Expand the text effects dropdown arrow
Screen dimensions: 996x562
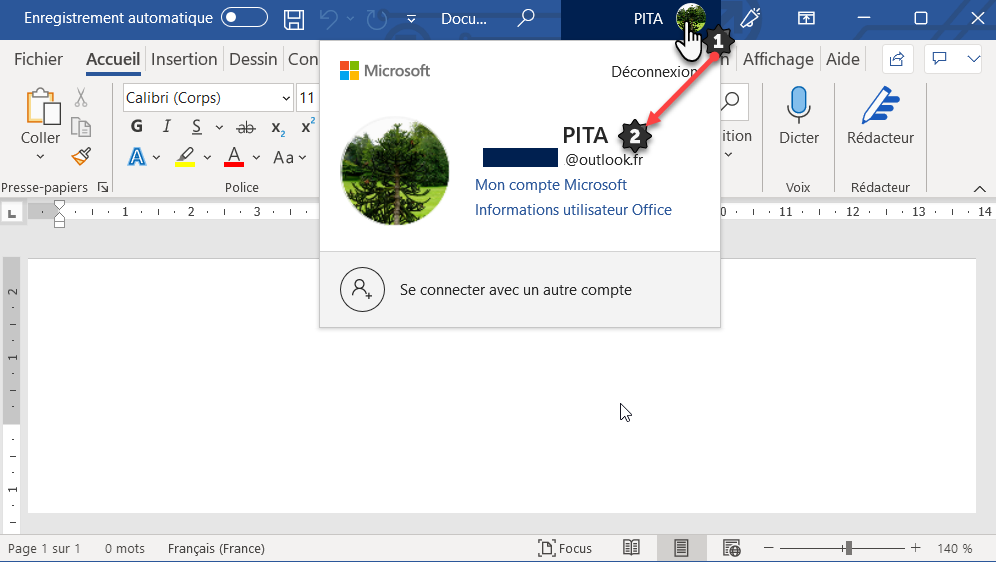coord(156,157)
